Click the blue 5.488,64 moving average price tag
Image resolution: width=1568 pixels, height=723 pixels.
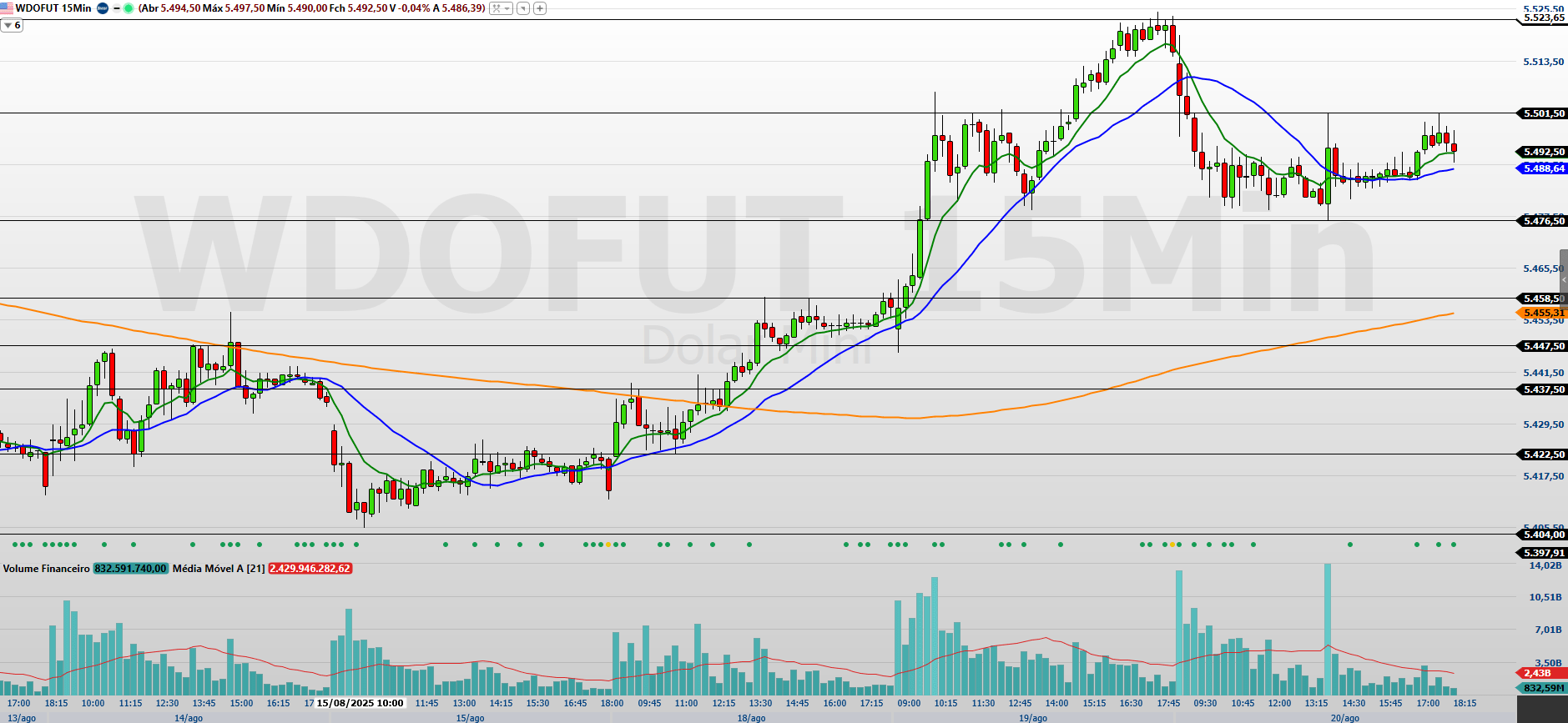[1543, 168]
